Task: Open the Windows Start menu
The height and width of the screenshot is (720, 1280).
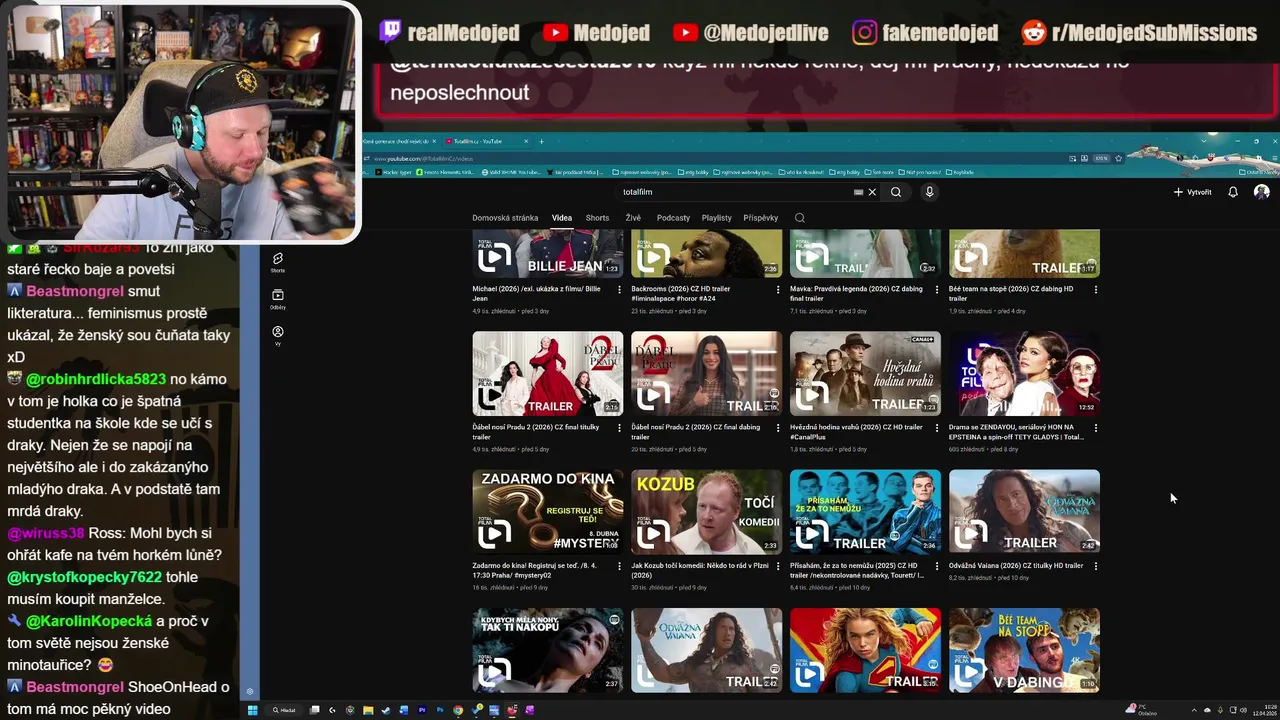Action: (x=253, y=710)
